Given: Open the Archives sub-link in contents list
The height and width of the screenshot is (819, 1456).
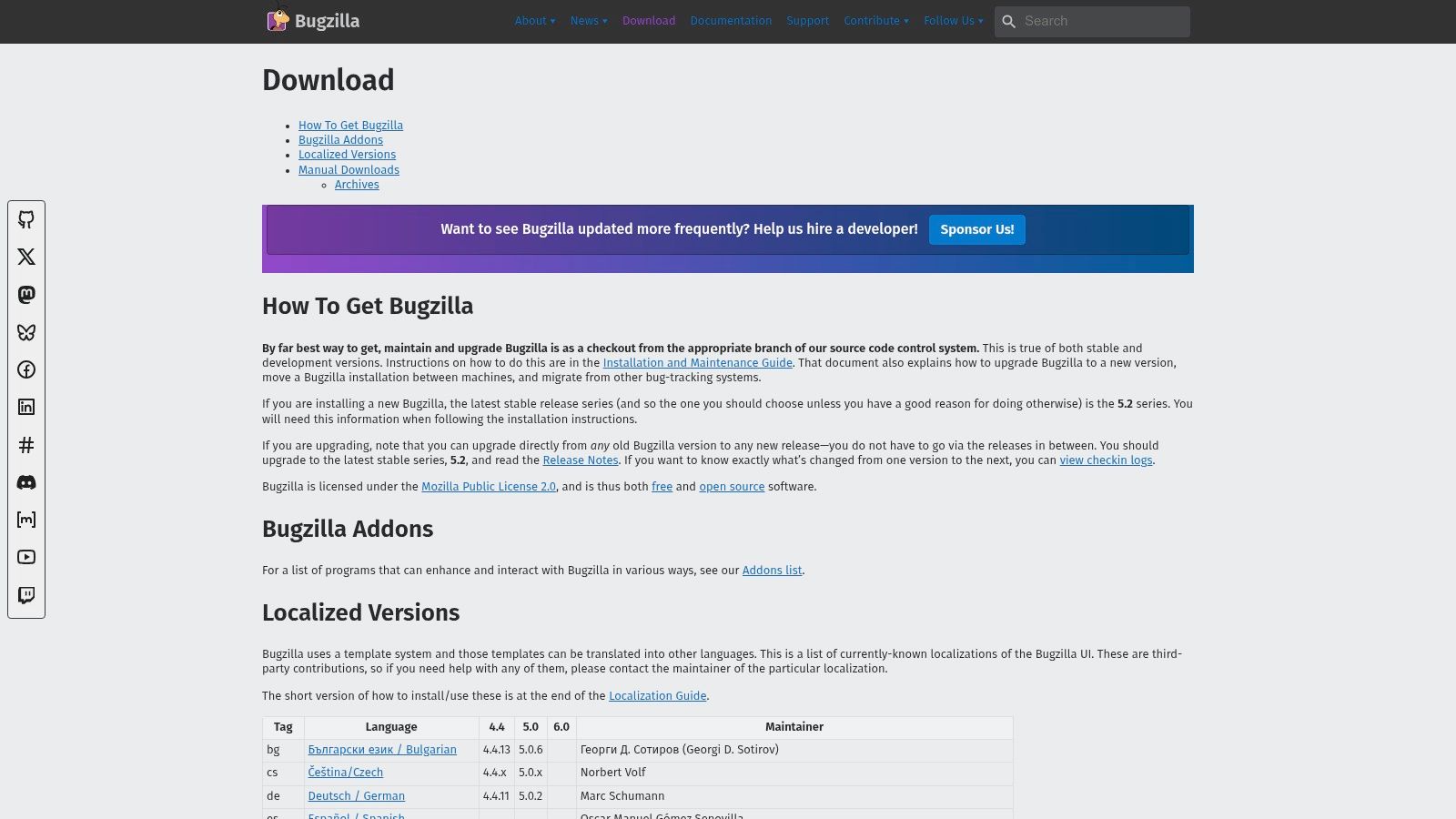Looking at the screenshot, I should tap(357, 185).
